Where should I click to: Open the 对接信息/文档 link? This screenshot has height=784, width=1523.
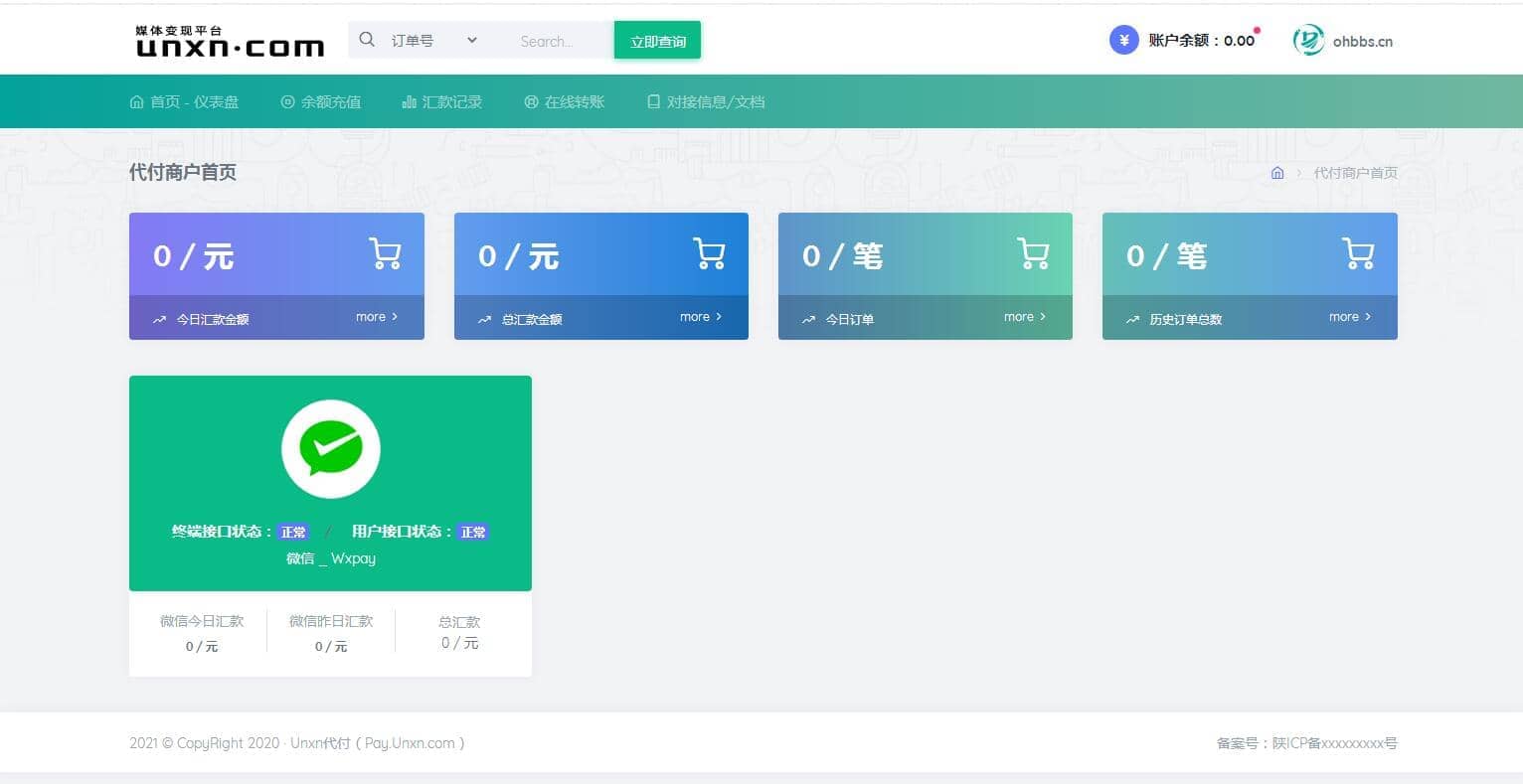[x=706, y=101]
